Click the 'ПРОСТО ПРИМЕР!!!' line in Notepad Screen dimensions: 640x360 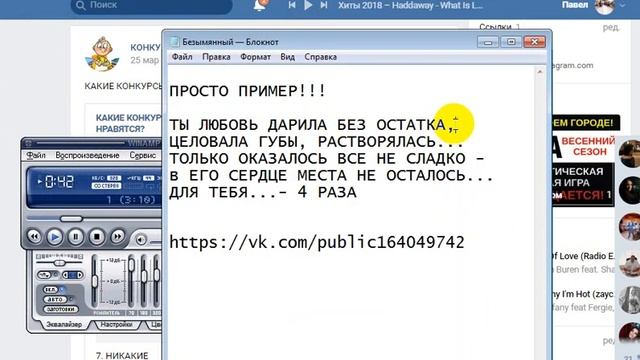(x=248, y=91)
